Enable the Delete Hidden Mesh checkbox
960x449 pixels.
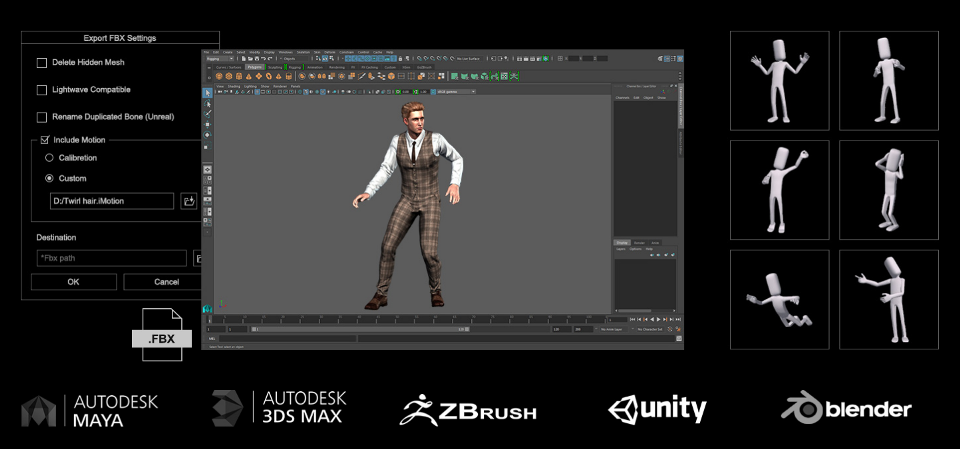[x=42, y=62]
